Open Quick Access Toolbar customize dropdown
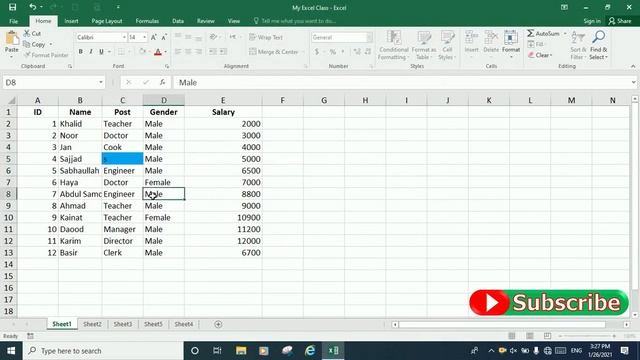The image size is (640, 360). pyautogui.click(x=118, y=7)
